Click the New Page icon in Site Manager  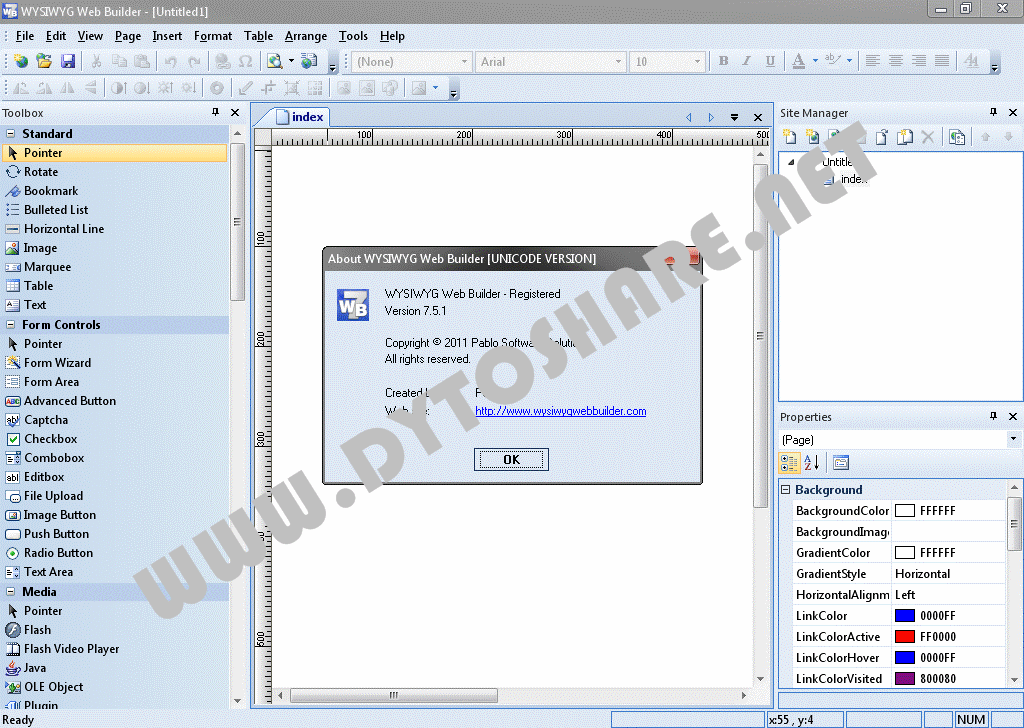tap(790, 136)
